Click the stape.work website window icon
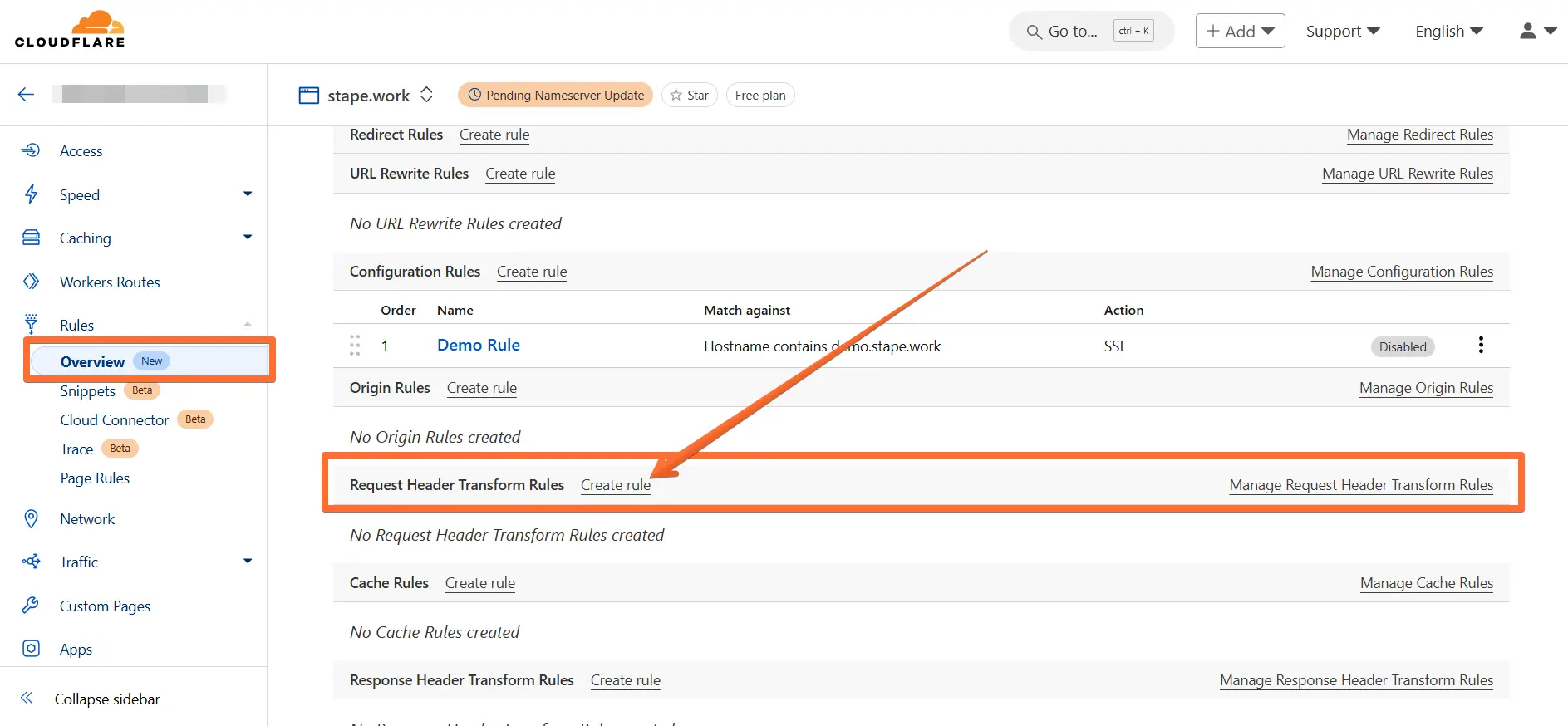 308,96
